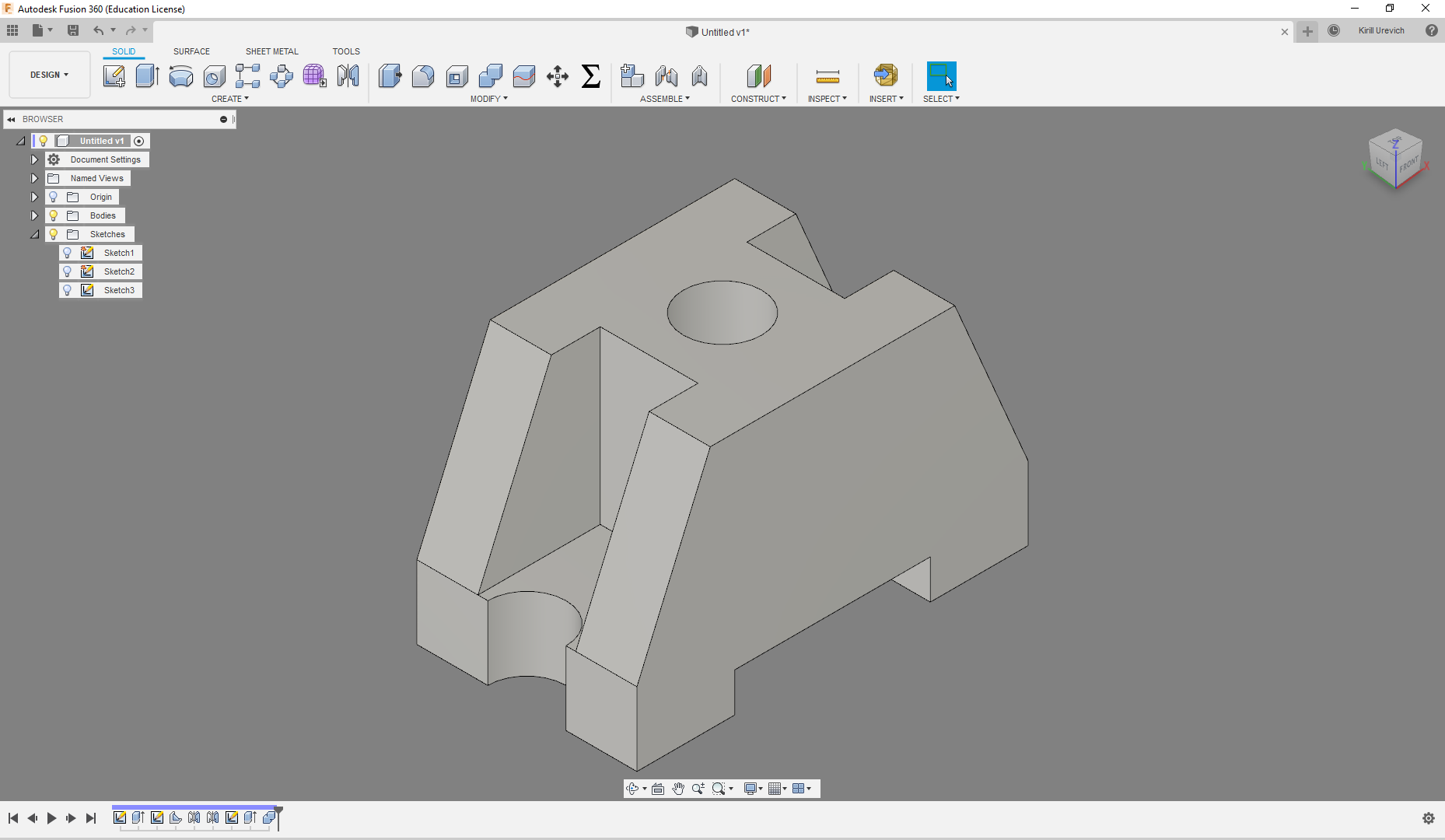
Task: Click the ViewCube FRONT face
Action: coord(1408,165)
